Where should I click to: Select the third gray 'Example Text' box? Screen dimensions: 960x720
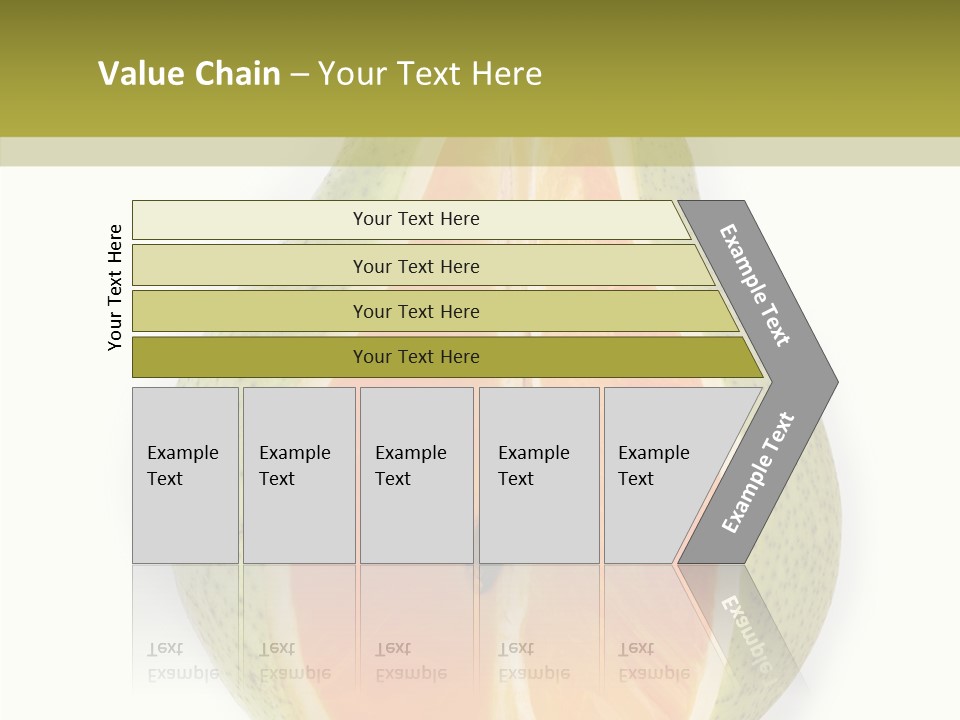tap(417, 475)
